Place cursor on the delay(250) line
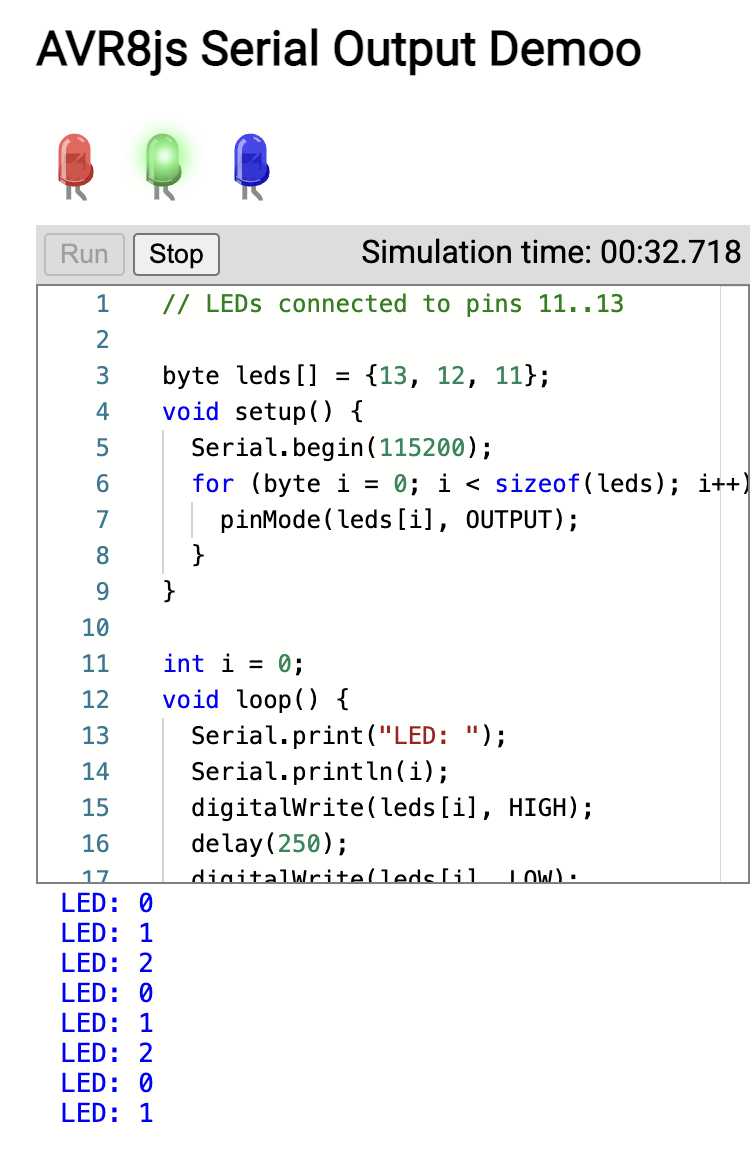 tap(269, 844)
